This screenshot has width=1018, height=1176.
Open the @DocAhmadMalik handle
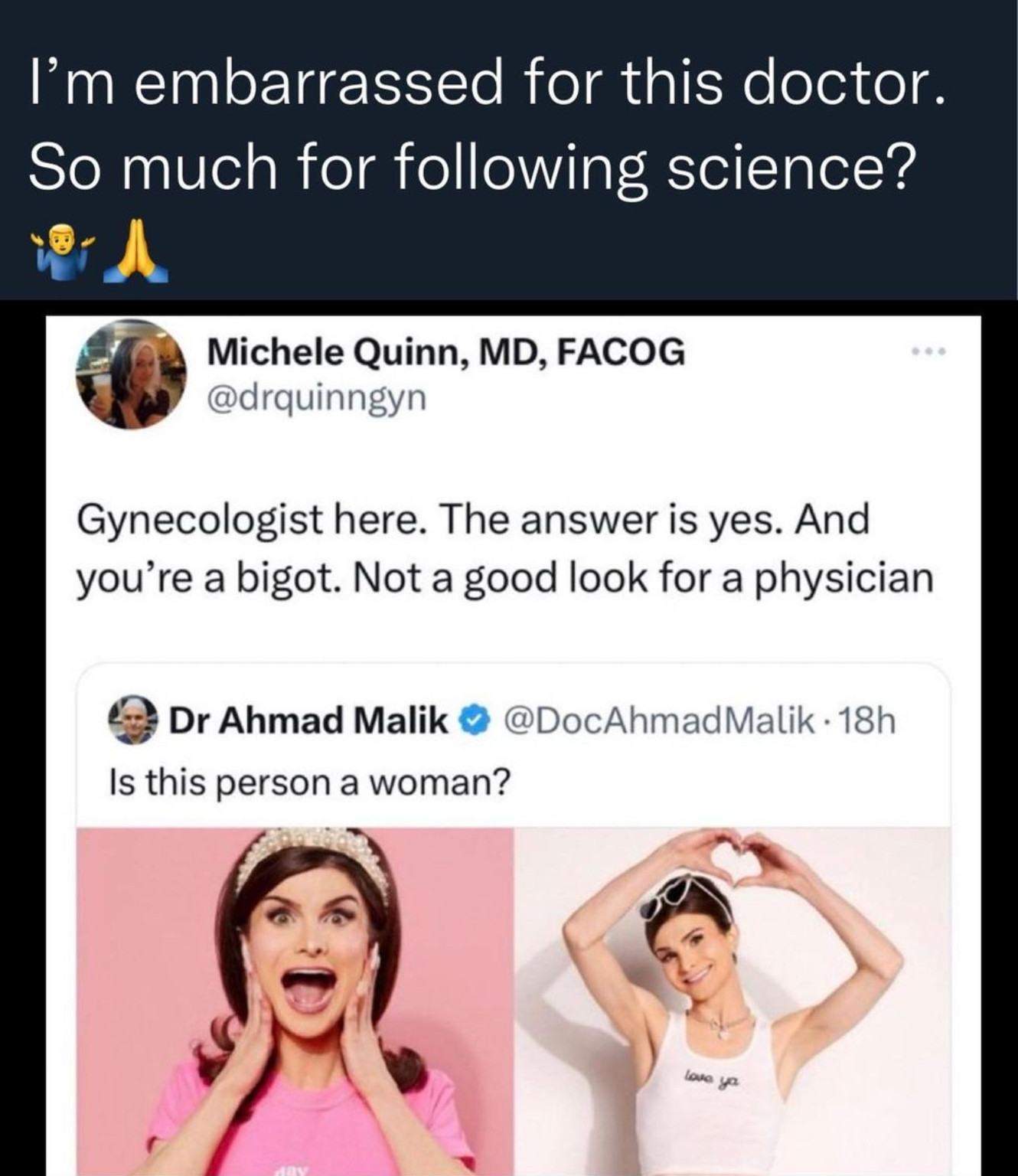(x=658, y=720)
